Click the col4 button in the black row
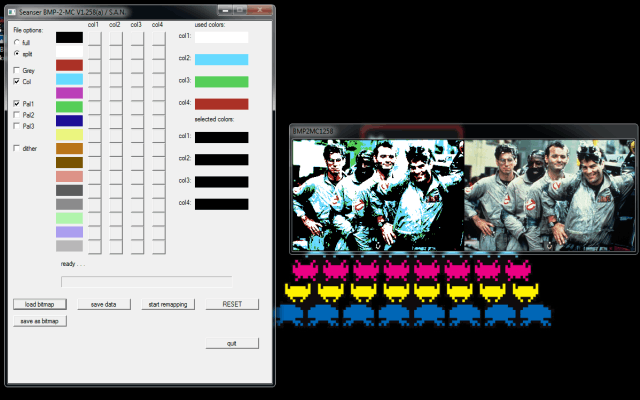 coord(159,38)
